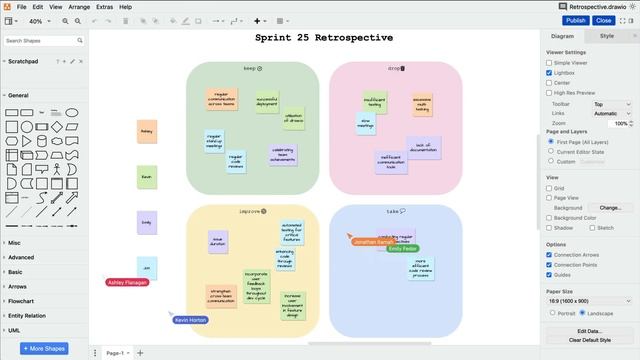Image resolution: width=640 pixels, height=360 pixels.
Task: Toggle the Connection Arrows checkbox
Action: tap(549, 255)
